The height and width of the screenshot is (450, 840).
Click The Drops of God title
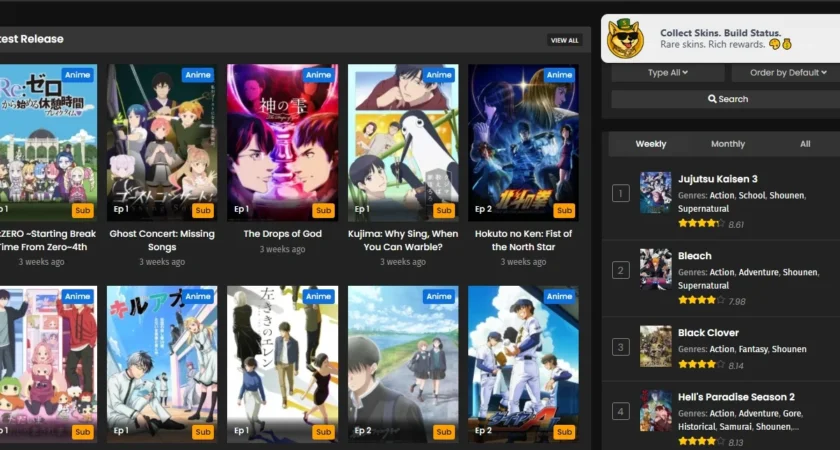282,234
